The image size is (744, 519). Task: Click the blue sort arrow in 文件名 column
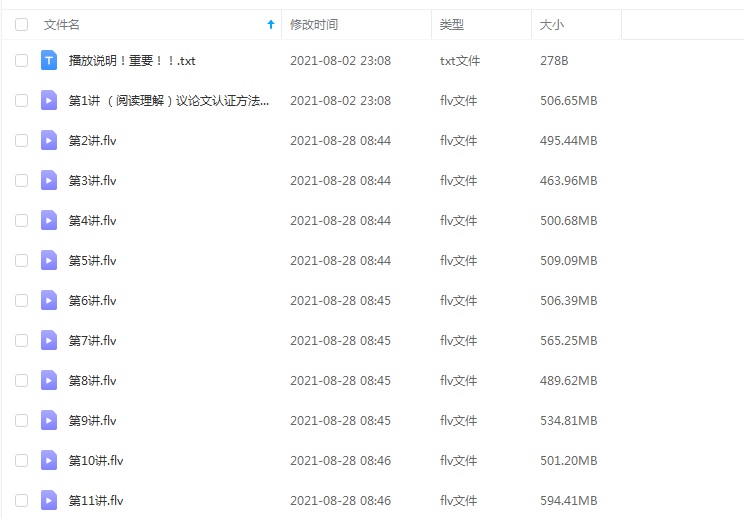[x=270, y=25]
